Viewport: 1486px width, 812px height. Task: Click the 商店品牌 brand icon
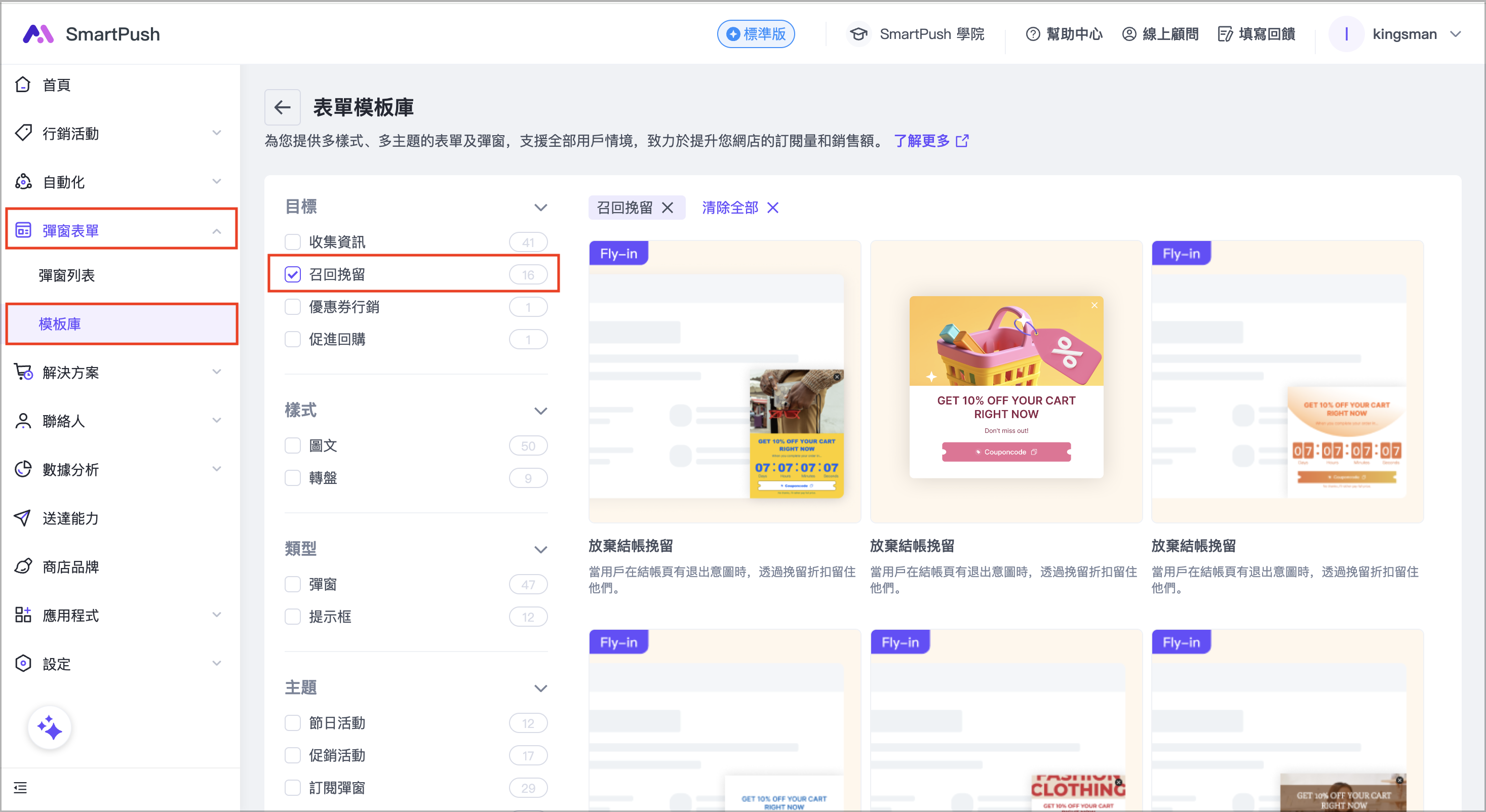pyautogui.click(x=23, y=566)
